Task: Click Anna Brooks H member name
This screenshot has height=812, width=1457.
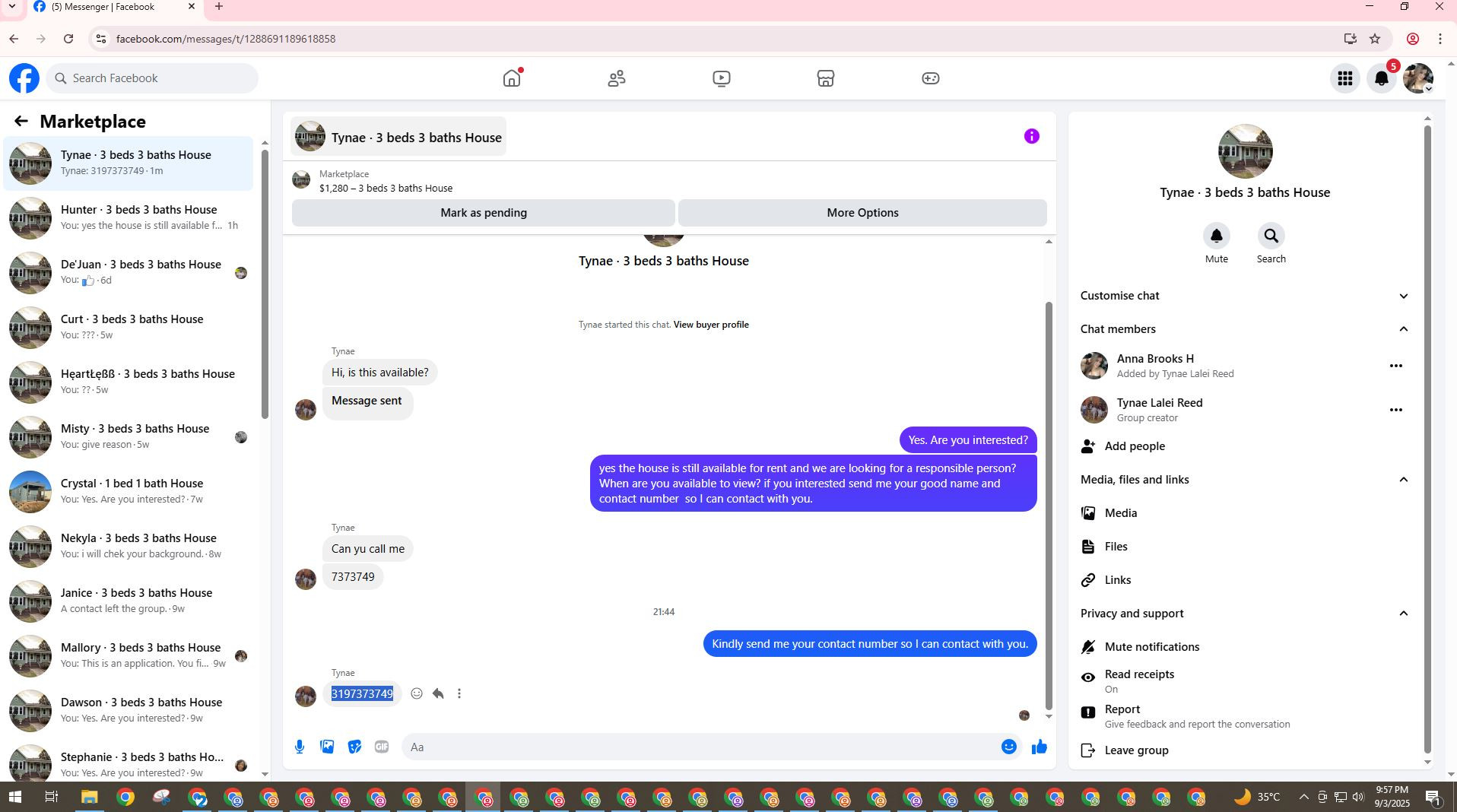Action: point(1155,359)
